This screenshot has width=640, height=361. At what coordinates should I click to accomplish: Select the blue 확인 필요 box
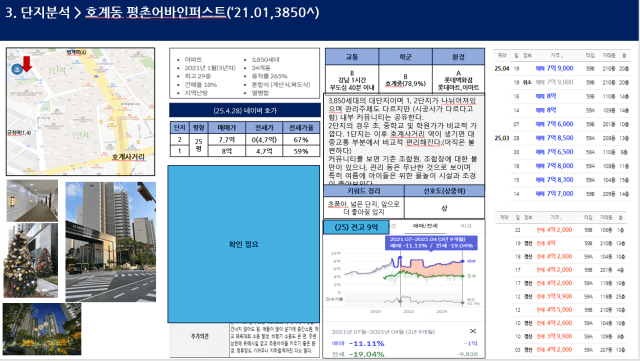tap(244, 244)
